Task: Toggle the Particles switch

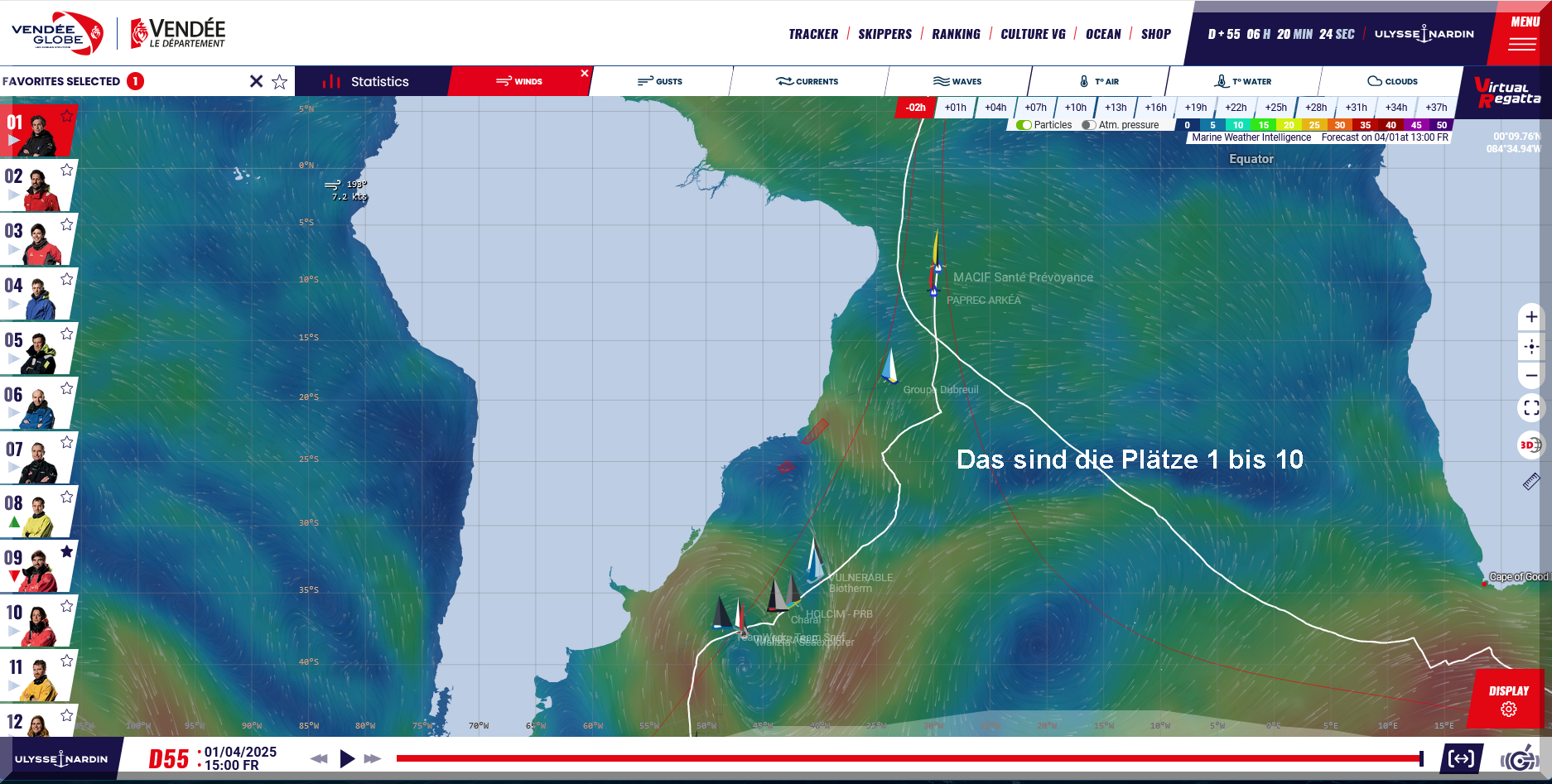Action: pyautogui.click(x=1024, y=125)
